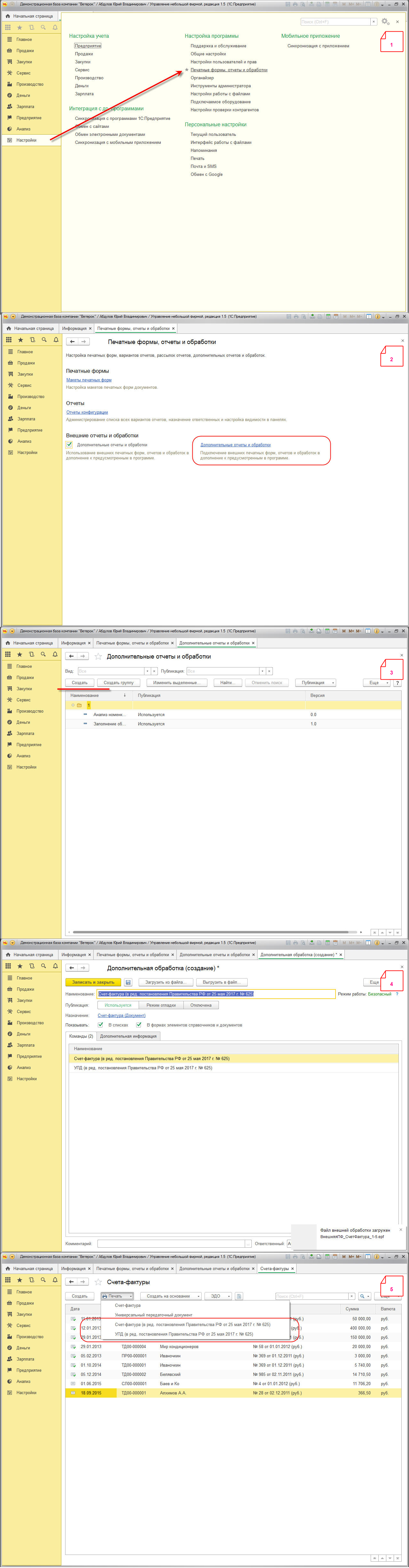Click the Наименование input field
This screenshot has width=409, height=1568.
[216, 994]
